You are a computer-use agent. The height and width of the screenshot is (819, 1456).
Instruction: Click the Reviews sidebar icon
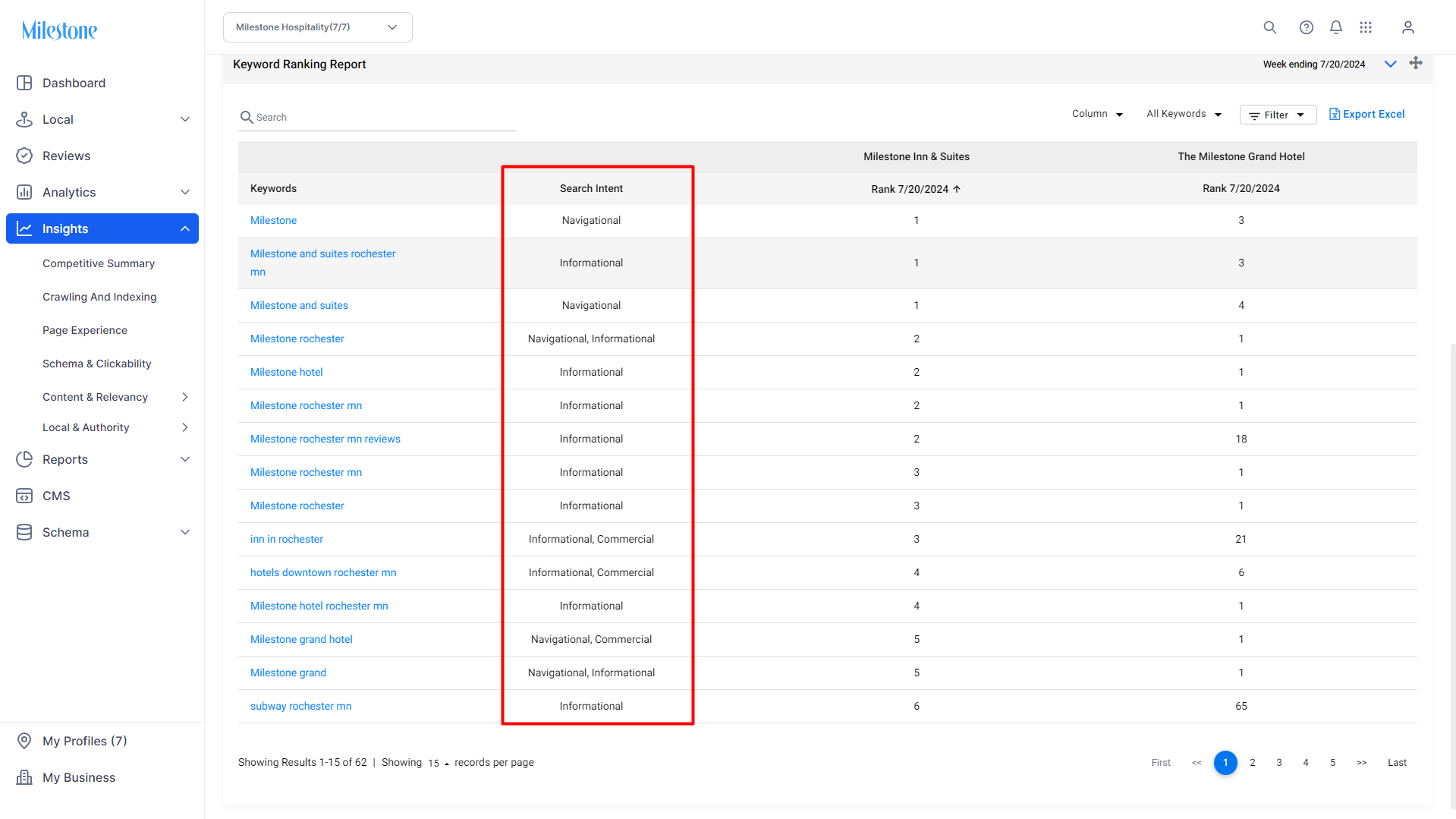click(24, 156)
